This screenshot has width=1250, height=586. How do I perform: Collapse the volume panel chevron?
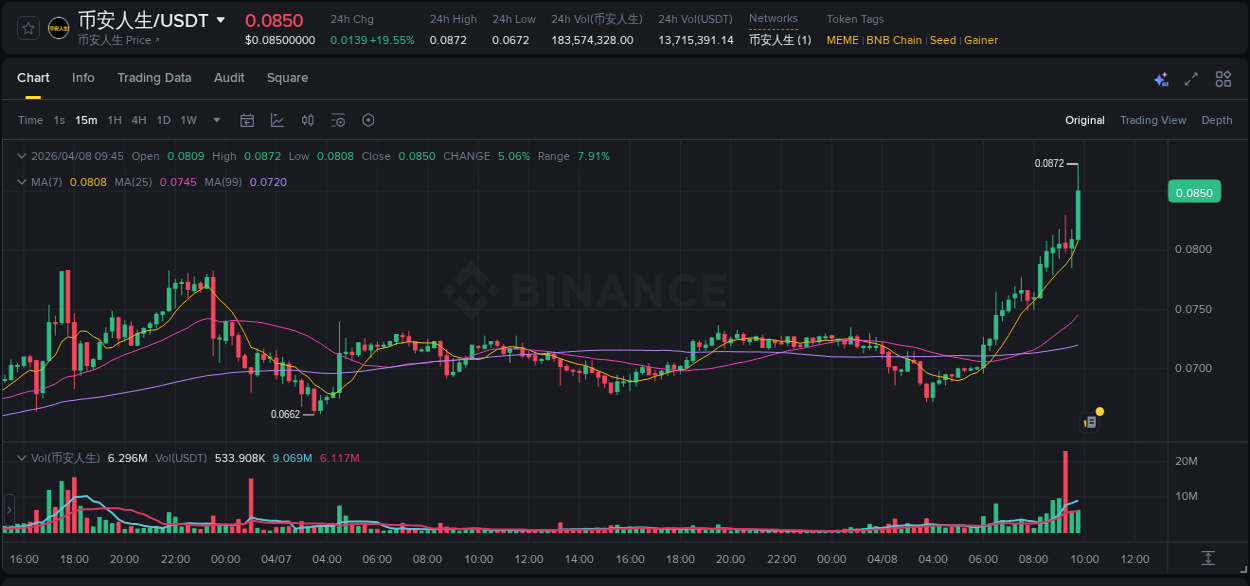click(21, 456)
